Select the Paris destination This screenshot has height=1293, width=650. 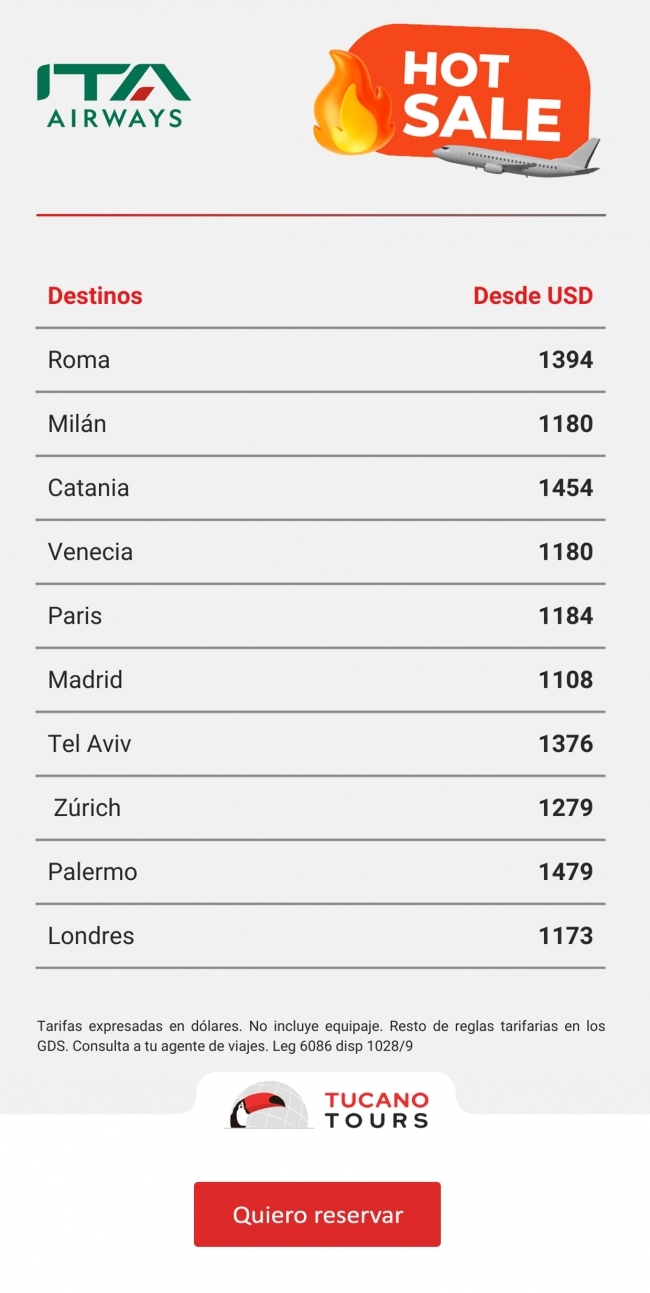point(75,616)
